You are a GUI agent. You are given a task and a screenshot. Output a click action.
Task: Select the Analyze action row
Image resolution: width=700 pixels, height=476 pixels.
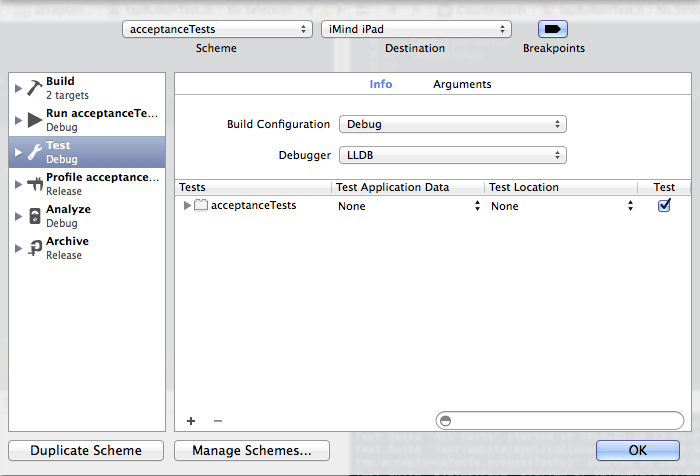(87, 216)
